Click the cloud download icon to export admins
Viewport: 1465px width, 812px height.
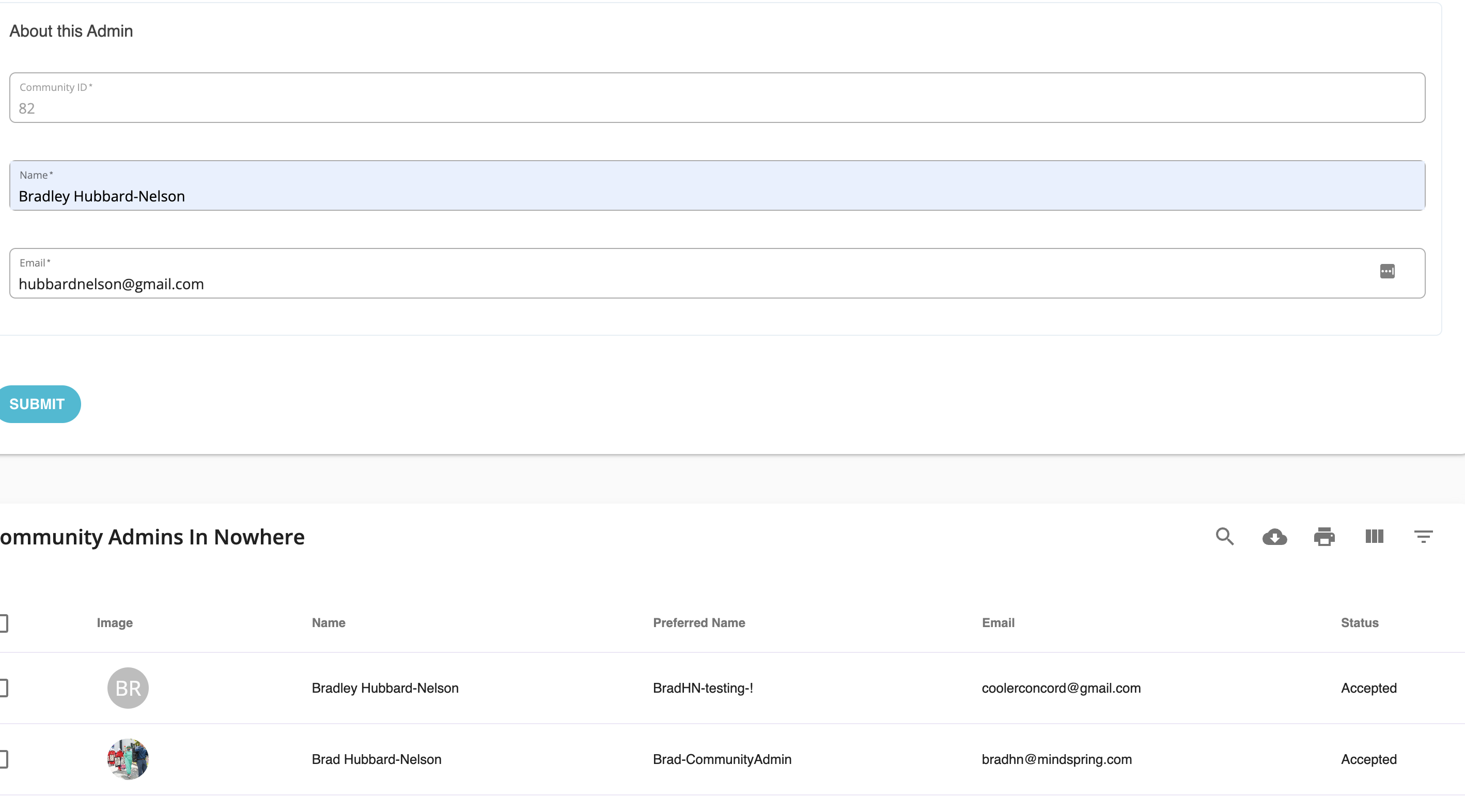point(1275,537)
